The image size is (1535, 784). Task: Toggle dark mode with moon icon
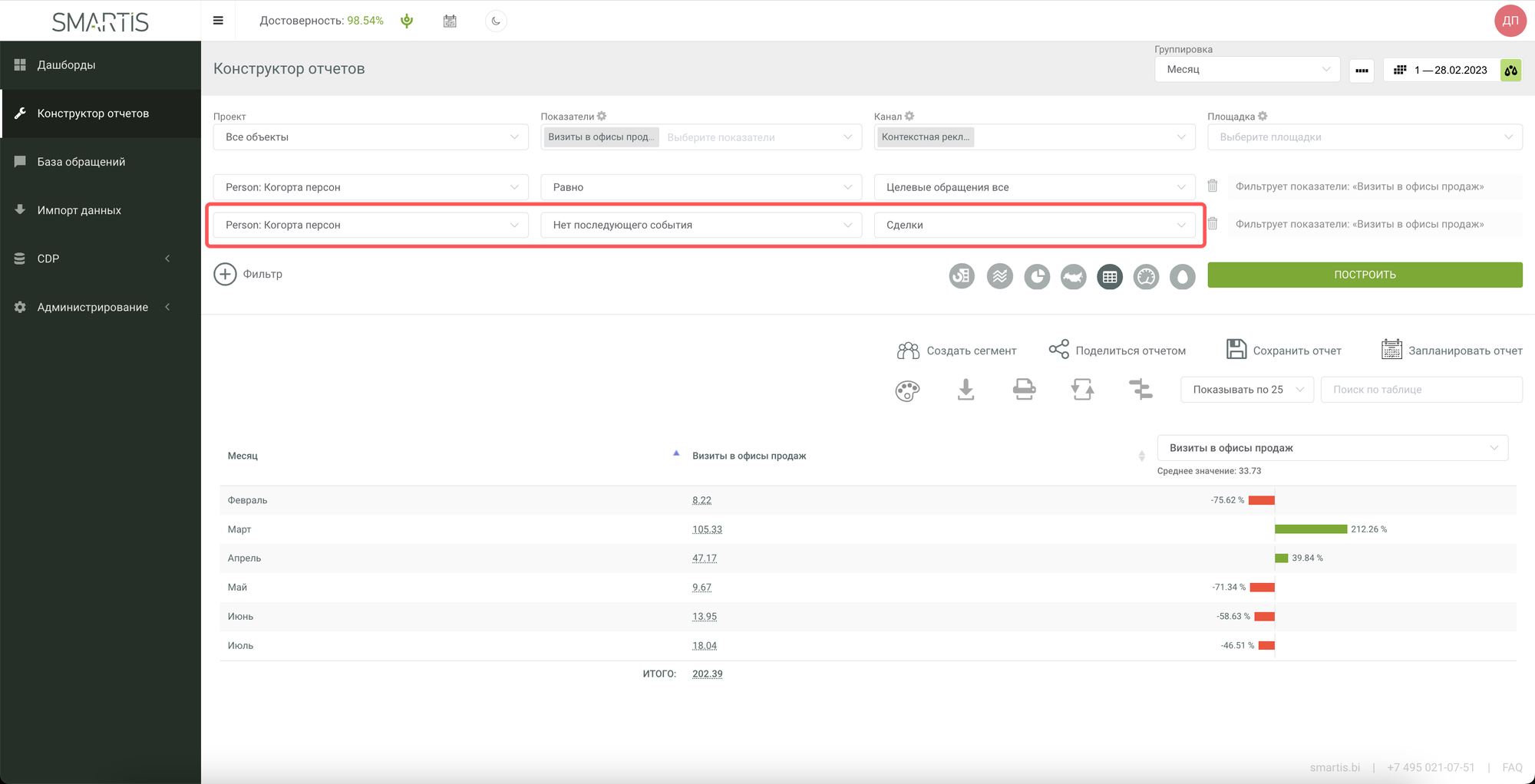[496, 21]
